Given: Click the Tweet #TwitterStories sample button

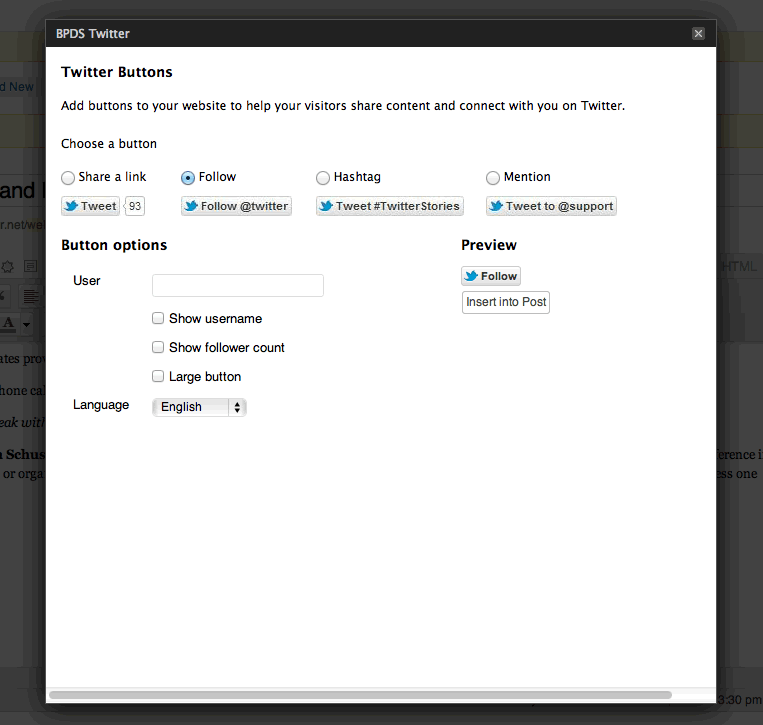Looking at the screenshot, I should [x=389, y=206].
